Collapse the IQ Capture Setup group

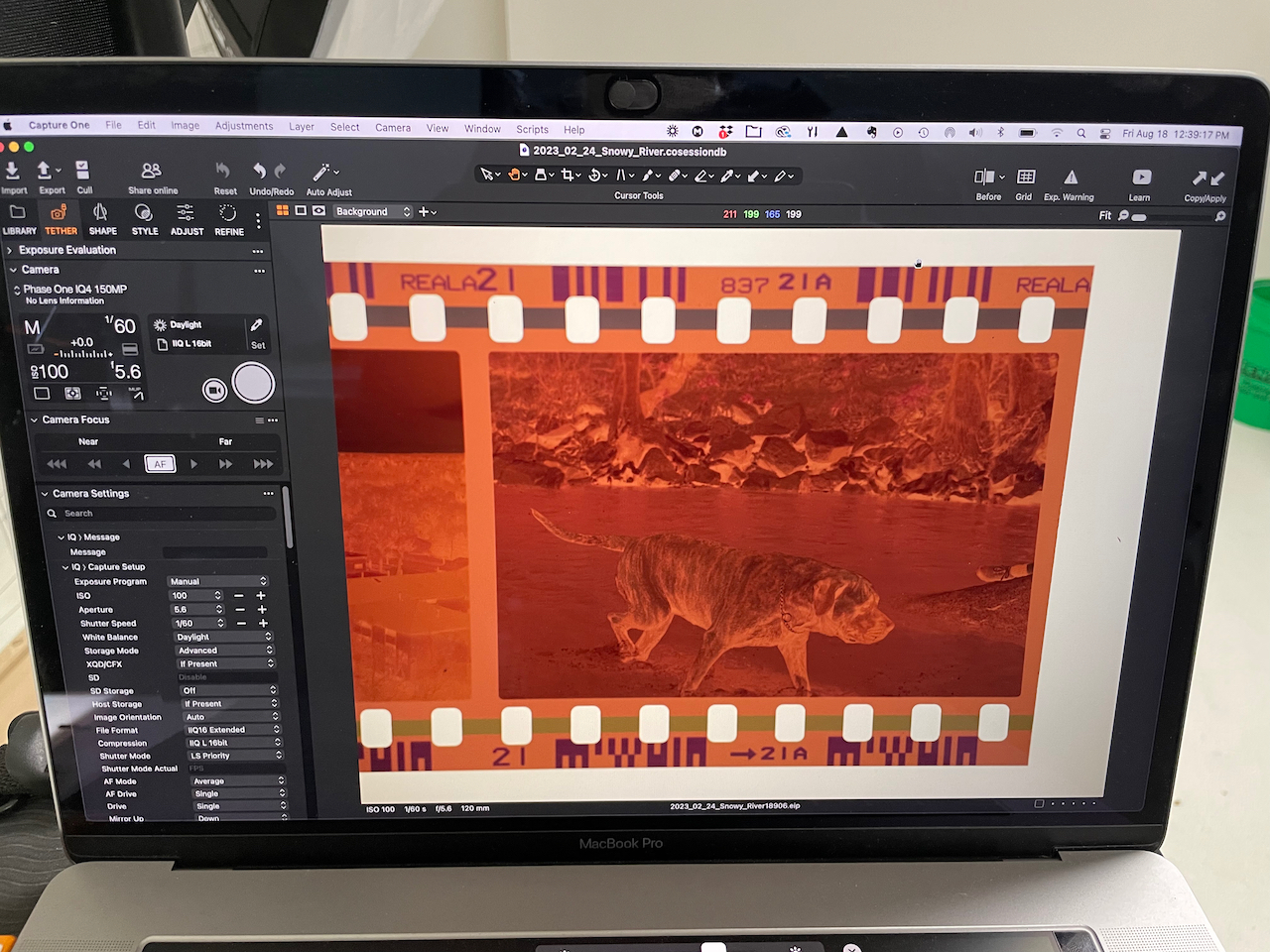click(x=65, y=567)
